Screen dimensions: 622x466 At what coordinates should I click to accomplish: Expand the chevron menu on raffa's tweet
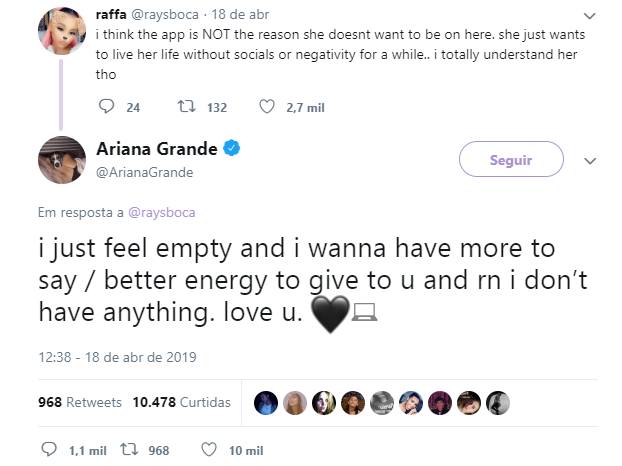click(590, 16)
